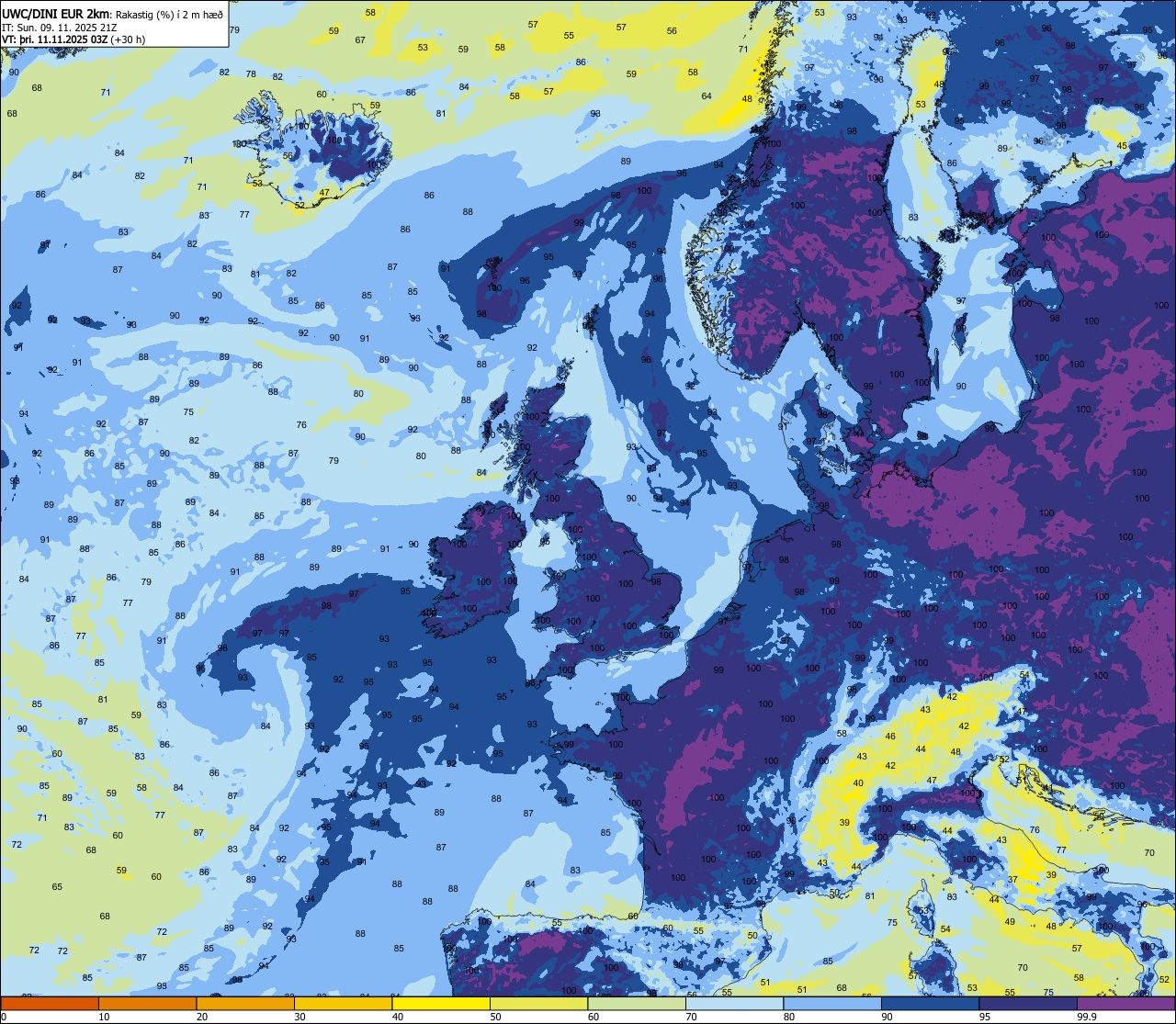This screenshot has width=1176, height=1024.
Task: Click the bright yellow 40–50 legend segment
Action: [441, 1003]
